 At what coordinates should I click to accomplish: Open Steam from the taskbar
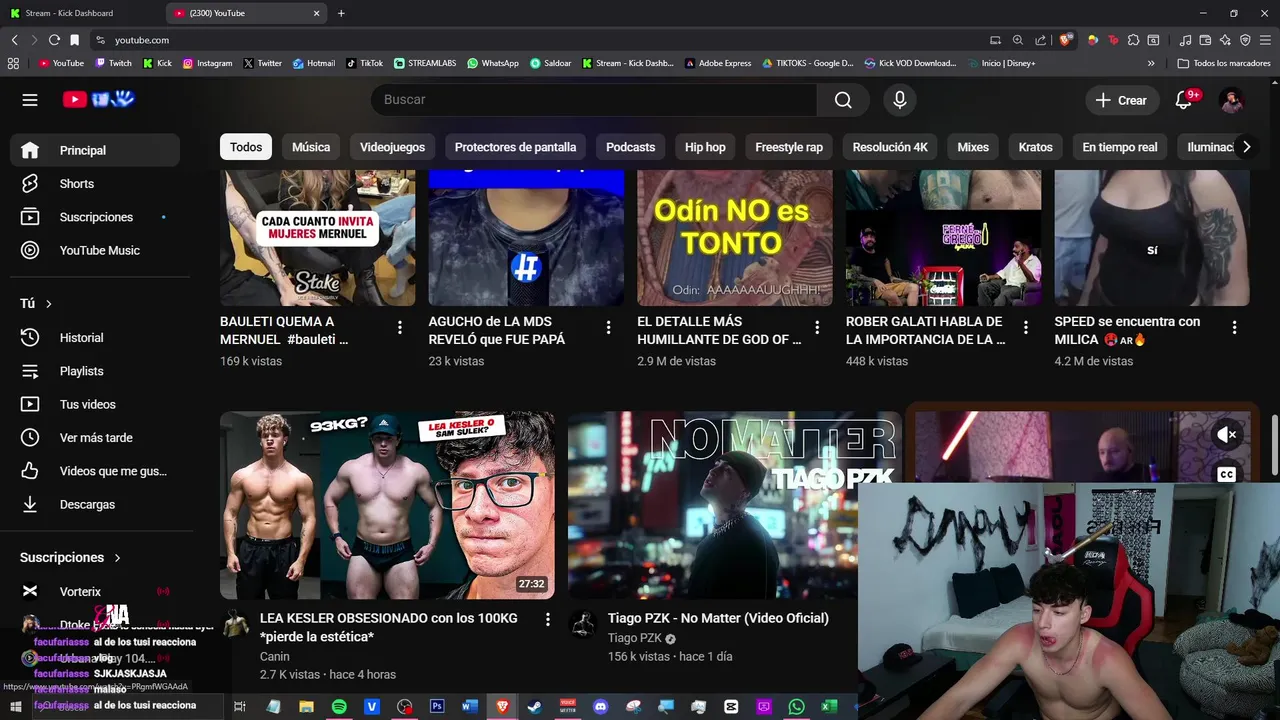point(535,706)
